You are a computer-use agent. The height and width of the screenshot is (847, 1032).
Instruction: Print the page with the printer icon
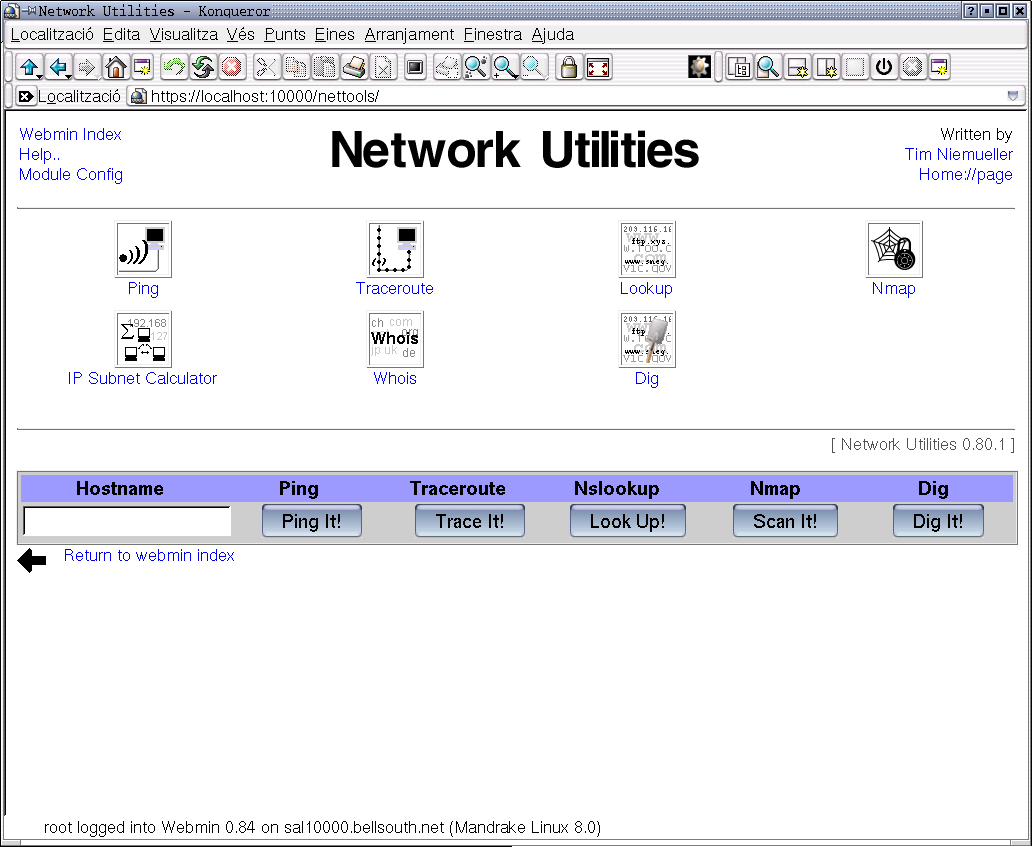353,67
